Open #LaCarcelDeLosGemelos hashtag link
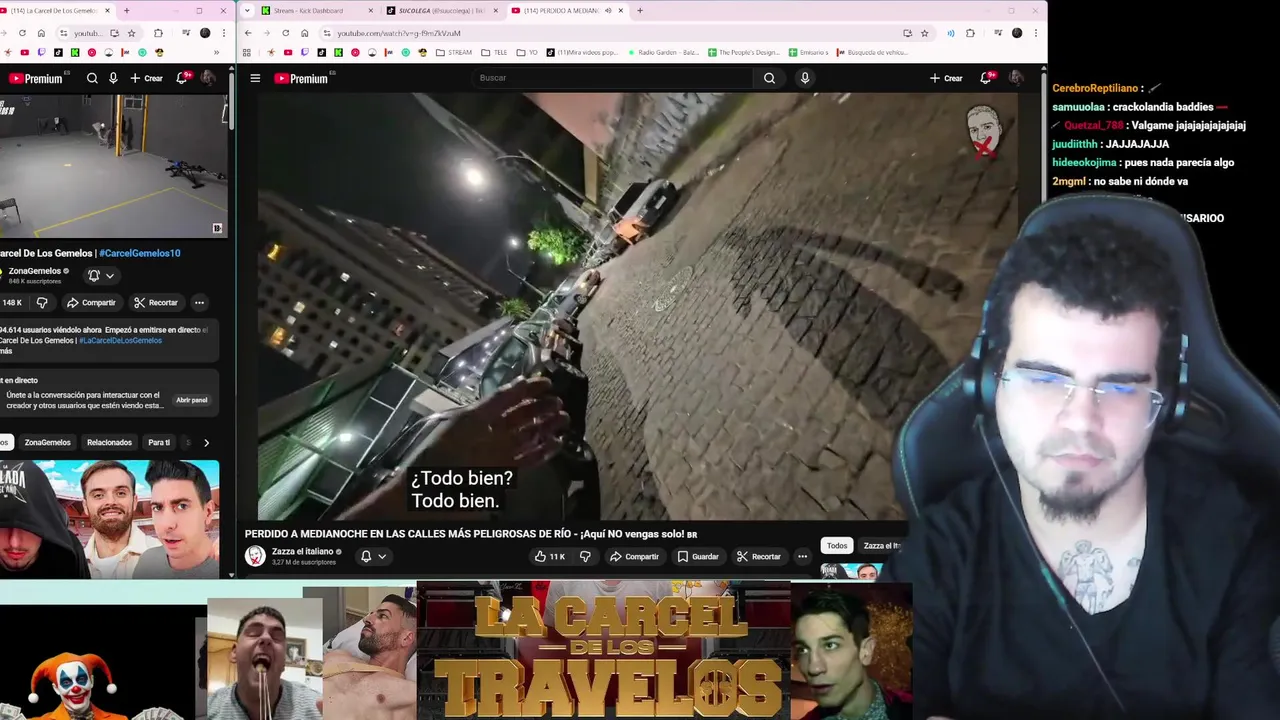The image size is (1280, 720). (x=120, y=340)
